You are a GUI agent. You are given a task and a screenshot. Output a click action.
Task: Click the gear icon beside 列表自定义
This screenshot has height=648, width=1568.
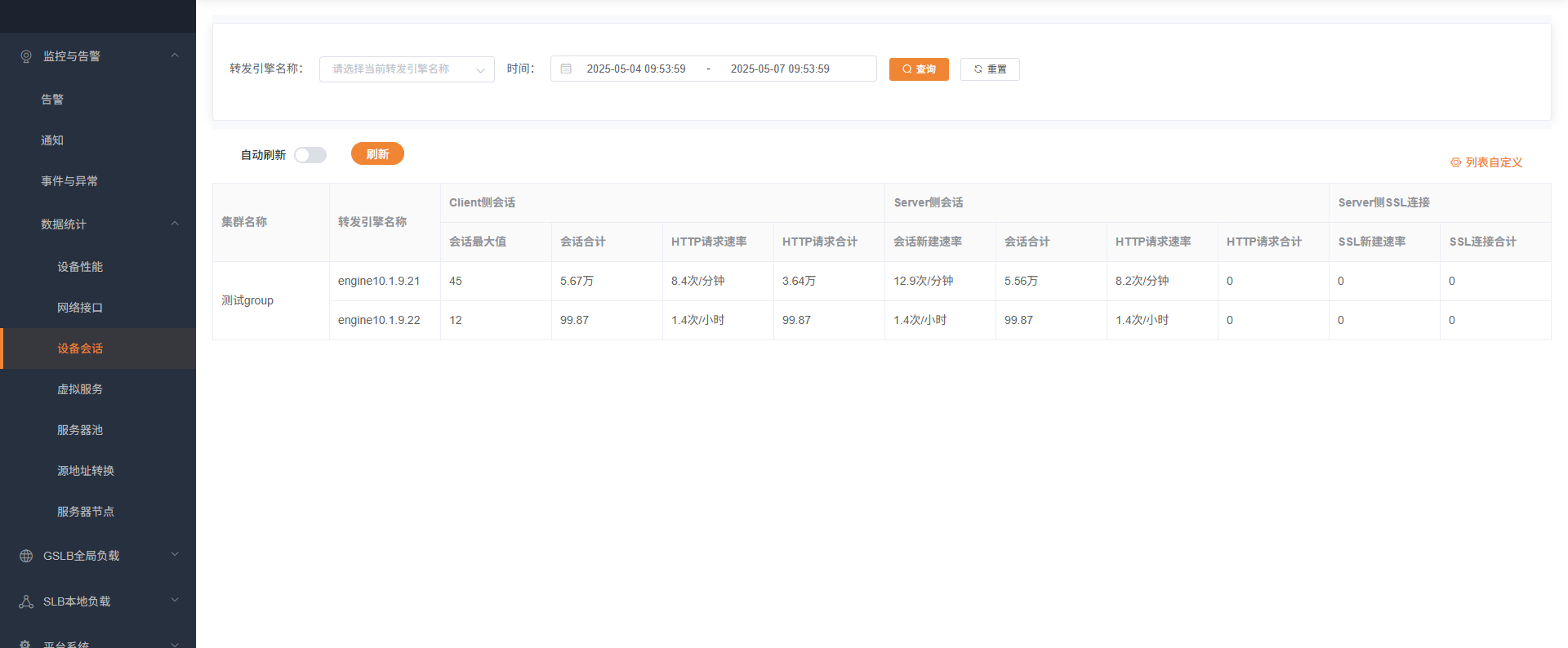pos(1455,163)
